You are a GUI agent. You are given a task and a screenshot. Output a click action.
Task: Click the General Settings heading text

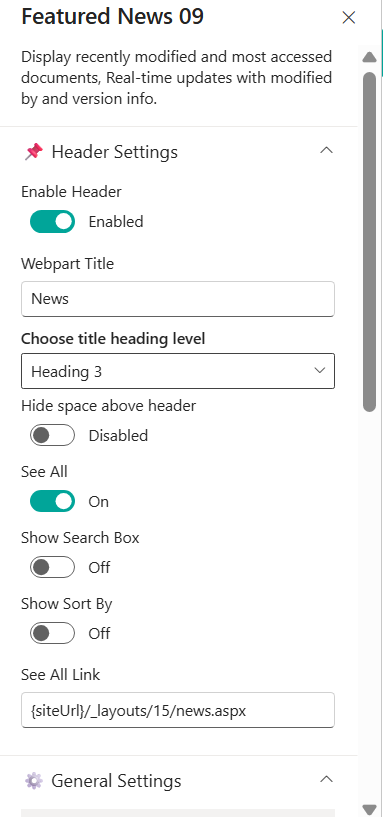(116, 781)
